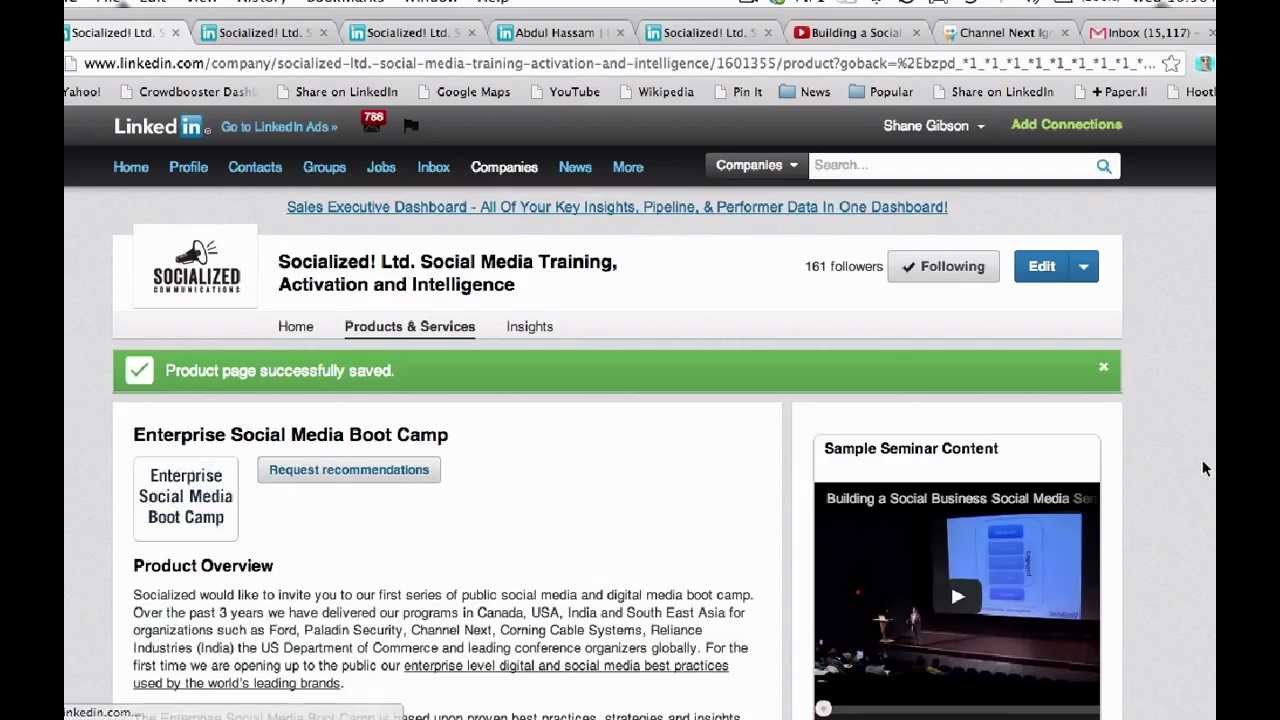Open the Yahoo! bookmark
This screenshot has width=1280, height=720.
pos(82,92)
